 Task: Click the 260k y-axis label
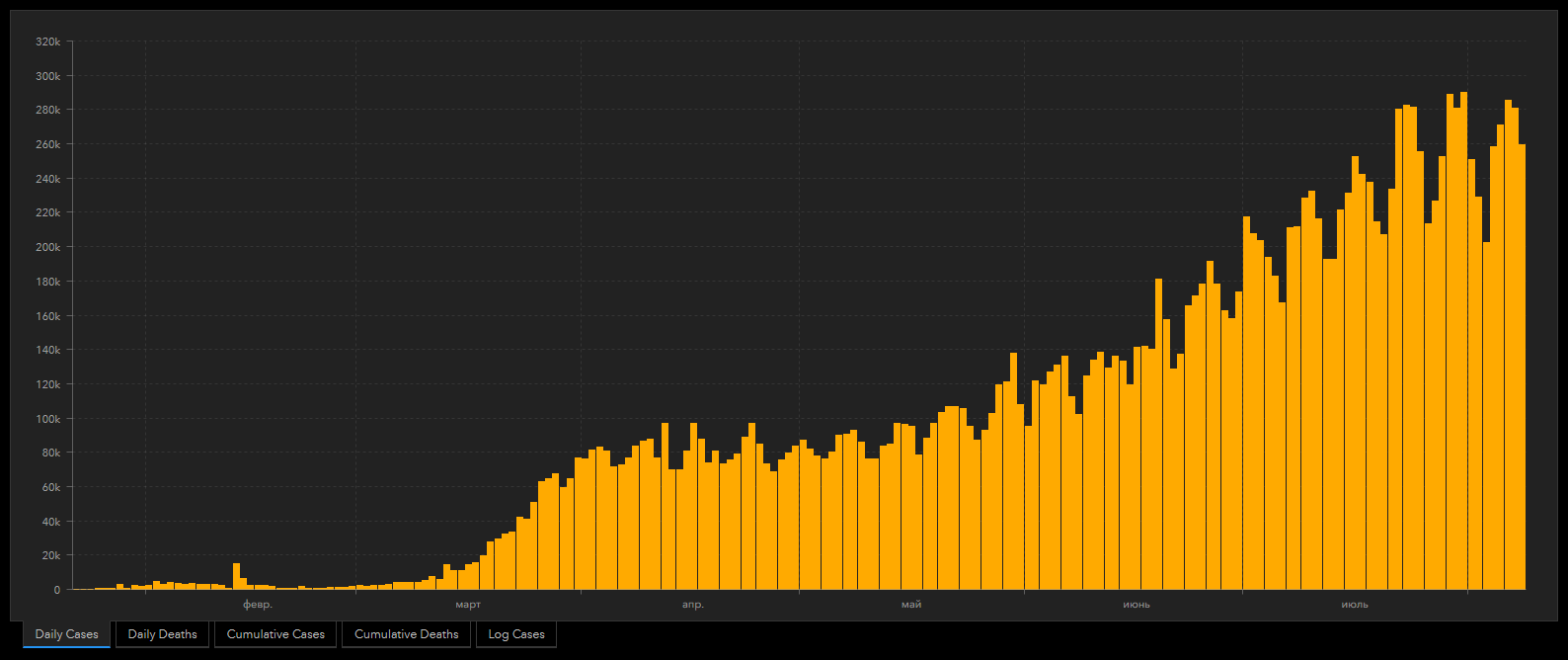coord(47,145)
